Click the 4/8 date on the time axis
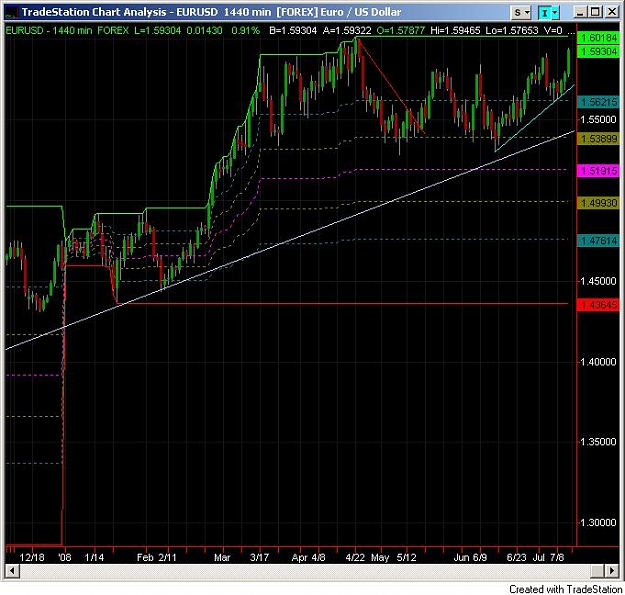This screenshot has width=625, height=595. (318, 557)
